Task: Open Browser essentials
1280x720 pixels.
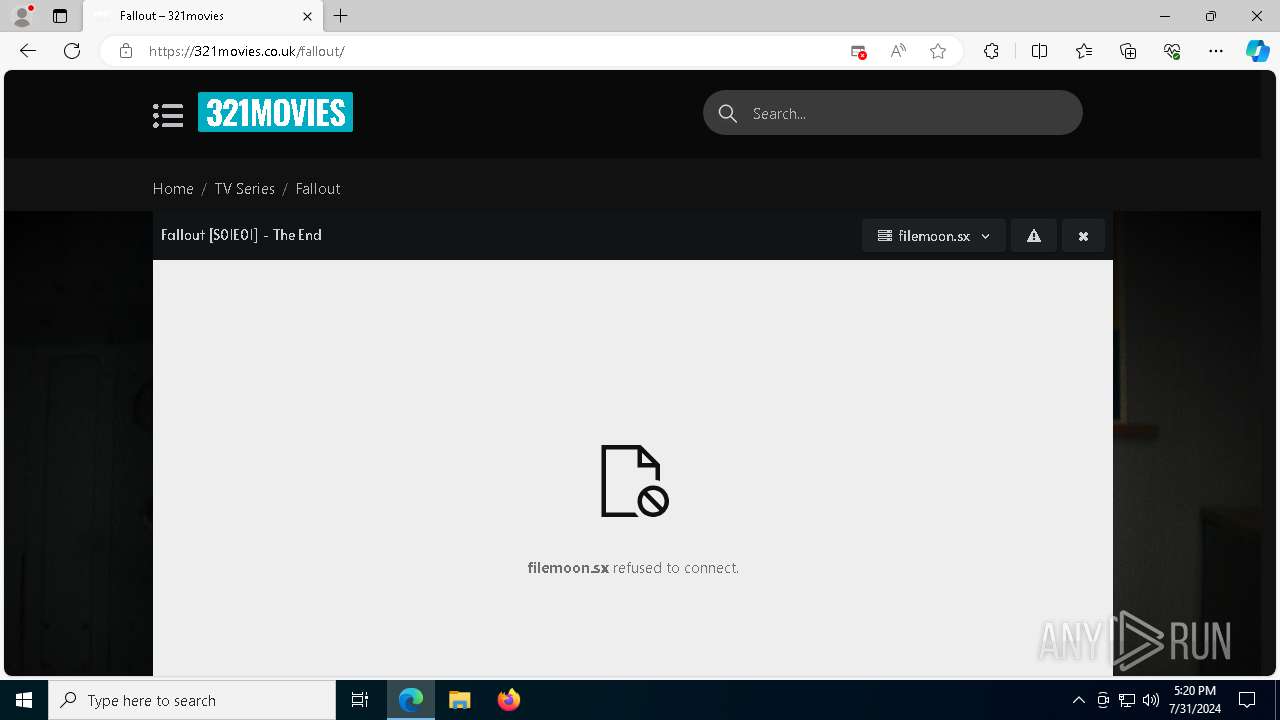Action: (x=1172, y=51)
